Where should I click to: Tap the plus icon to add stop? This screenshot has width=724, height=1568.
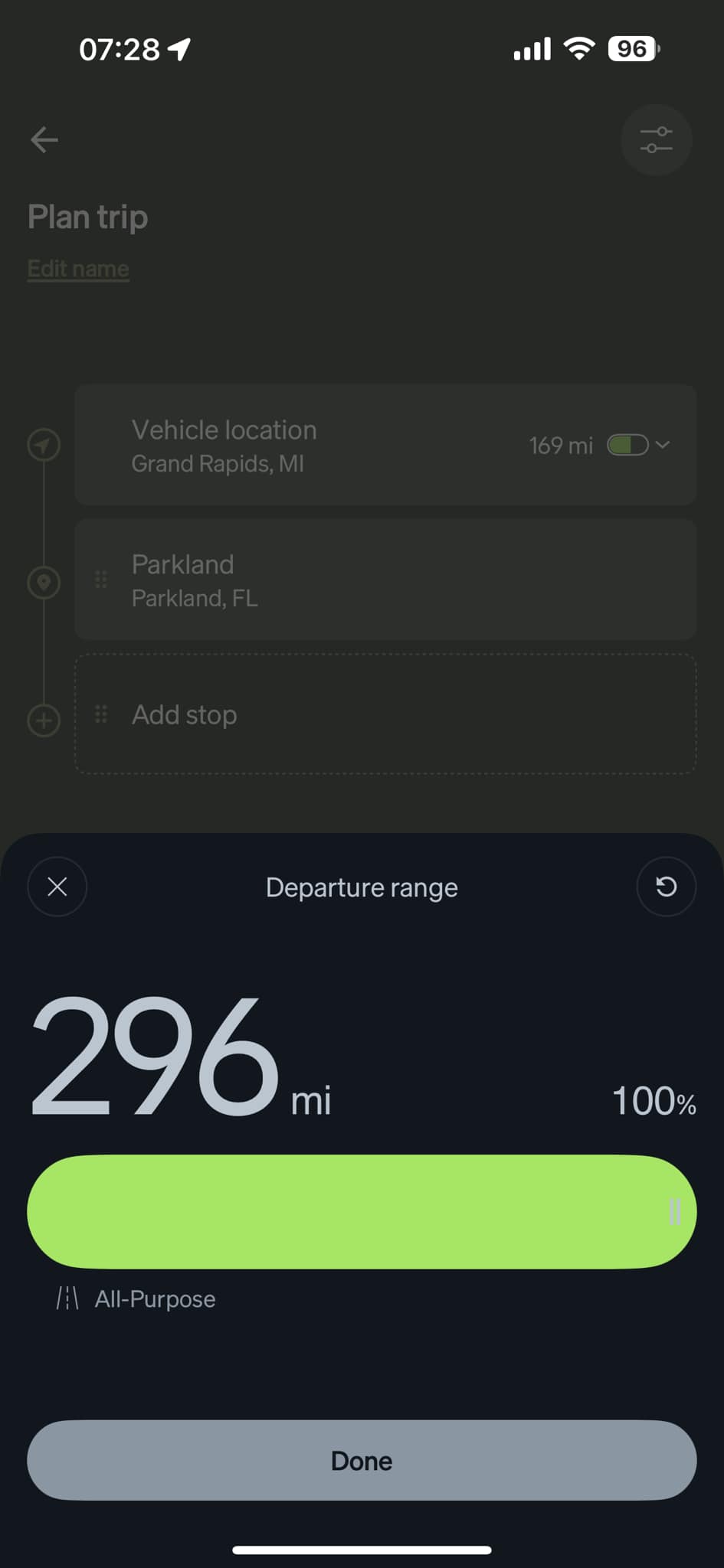44,720
